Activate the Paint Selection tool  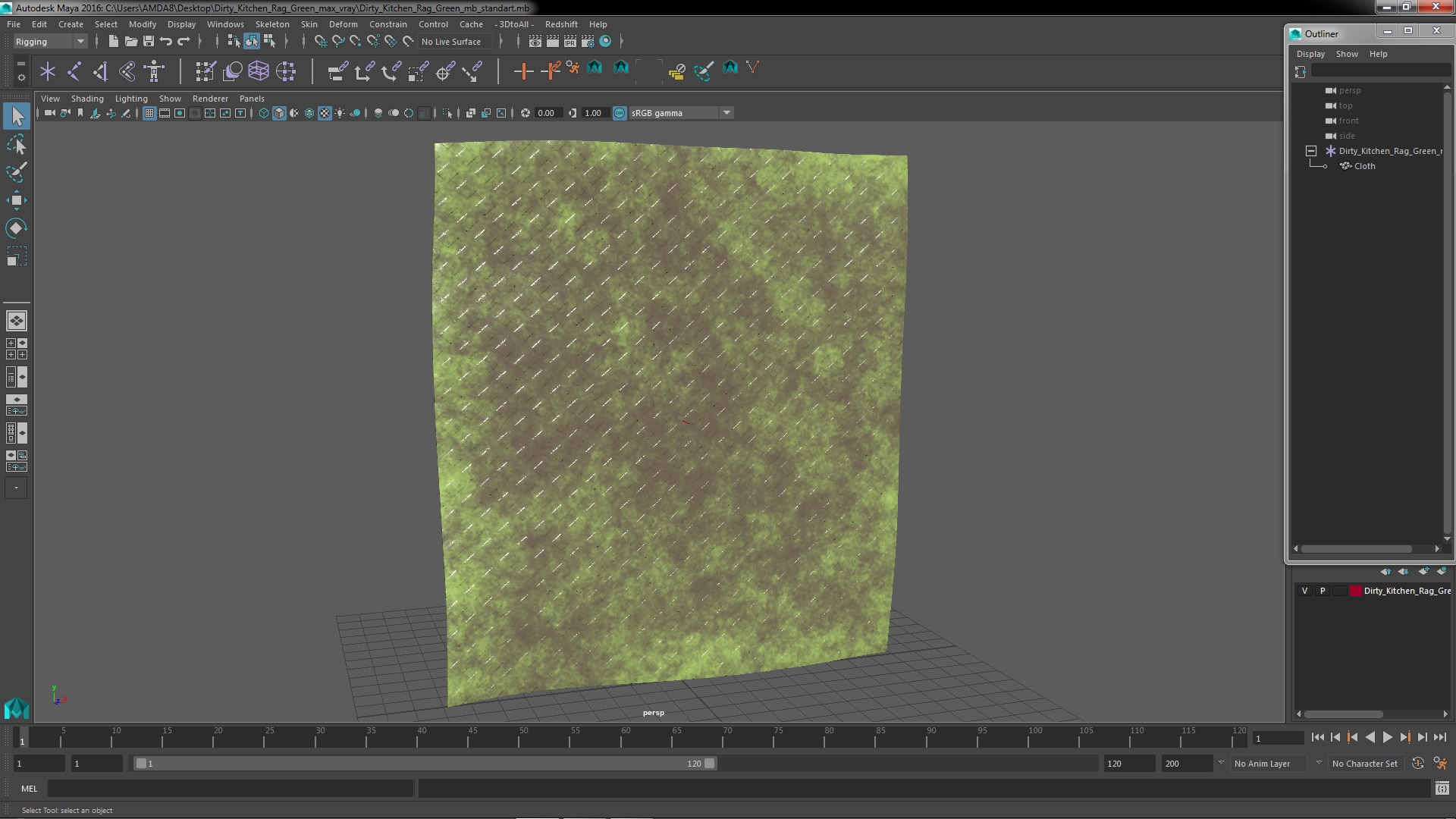click(17, 172)
